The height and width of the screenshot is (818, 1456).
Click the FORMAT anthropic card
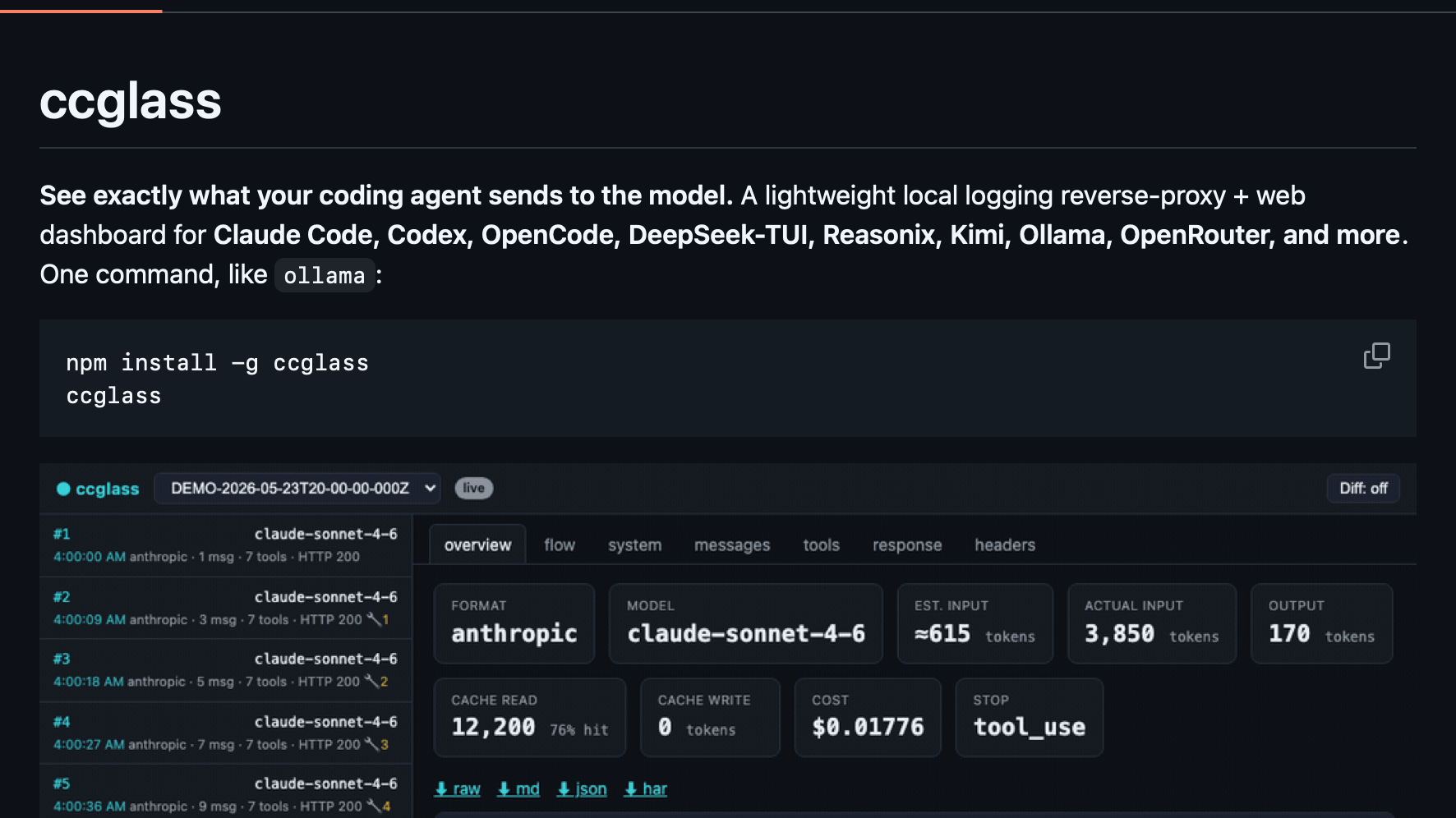pyautogui.click(x=514, y=623)
